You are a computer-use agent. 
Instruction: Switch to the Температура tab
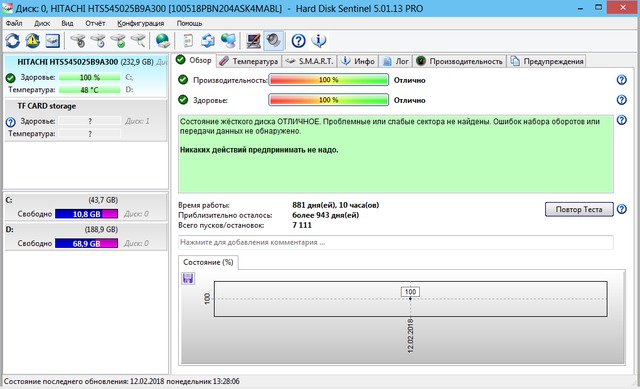249,61
